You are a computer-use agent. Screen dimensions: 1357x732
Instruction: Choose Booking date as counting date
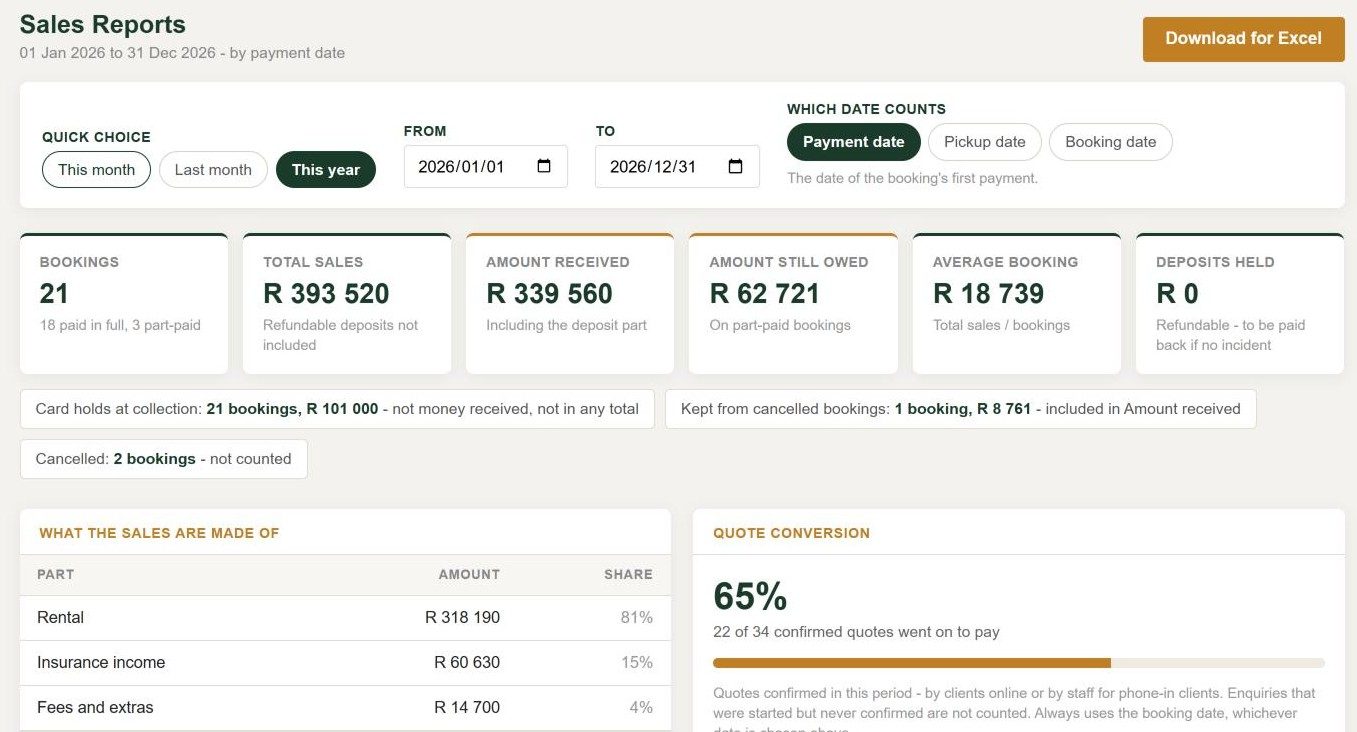[1111, 142]
